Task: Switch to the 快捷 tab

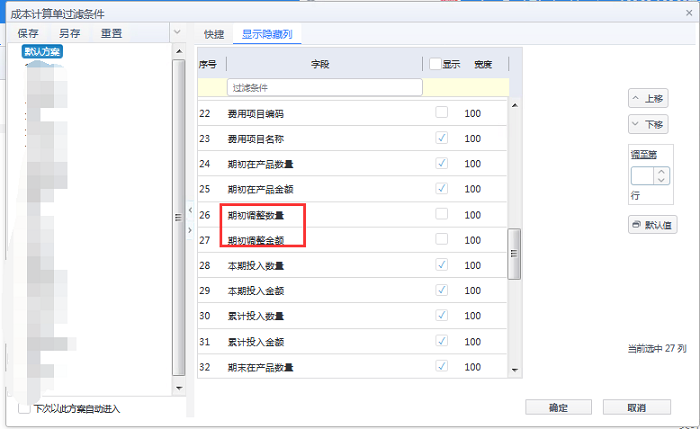Action: (214, 34)
